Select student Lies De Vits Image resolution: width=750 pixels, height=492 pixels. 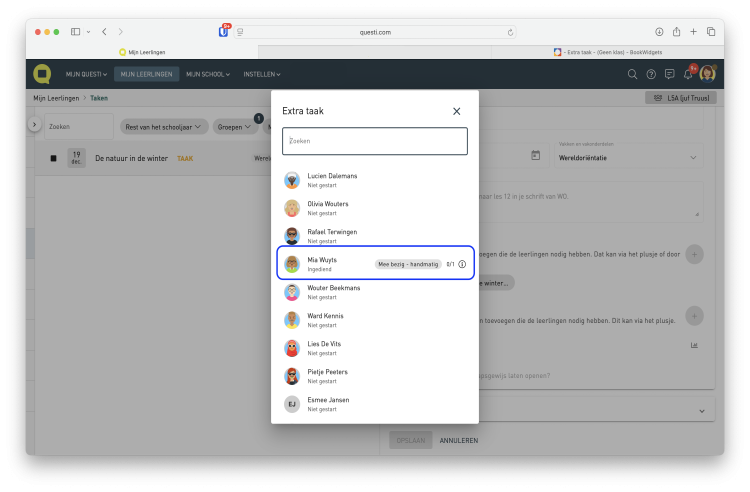tap(375, 348)
